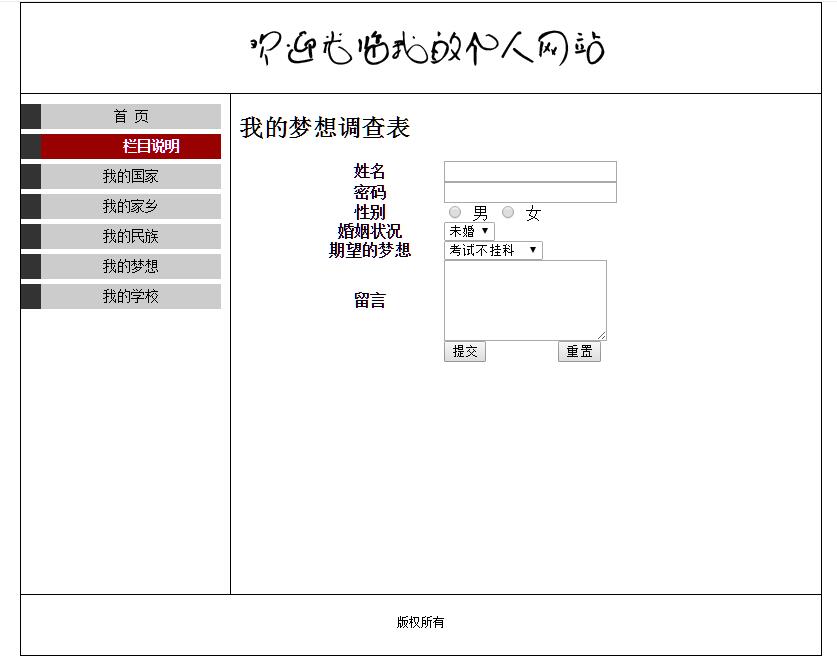Viewport: 837px width, 666px height.
Task: Click the dark block beside 首页
Action: click(31, 117)
